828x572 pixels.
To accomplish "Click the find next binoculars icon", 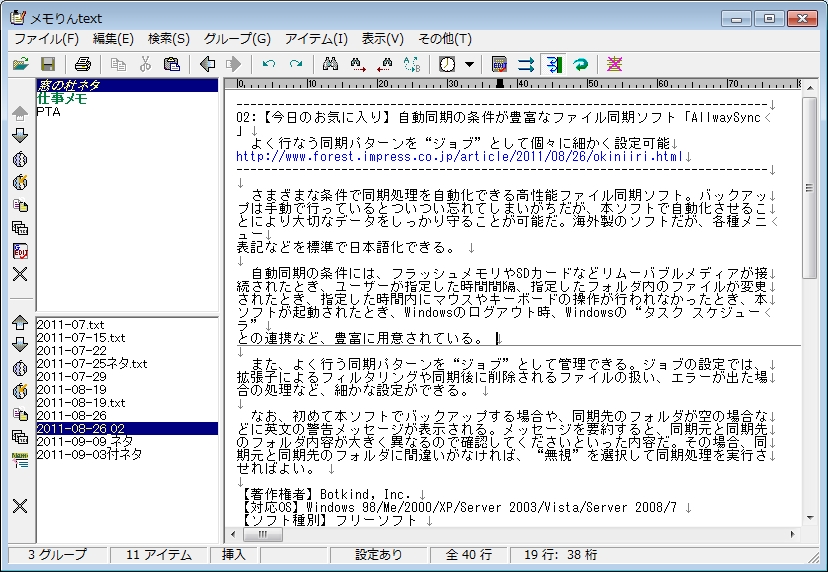I will click(x=358, y=64).
